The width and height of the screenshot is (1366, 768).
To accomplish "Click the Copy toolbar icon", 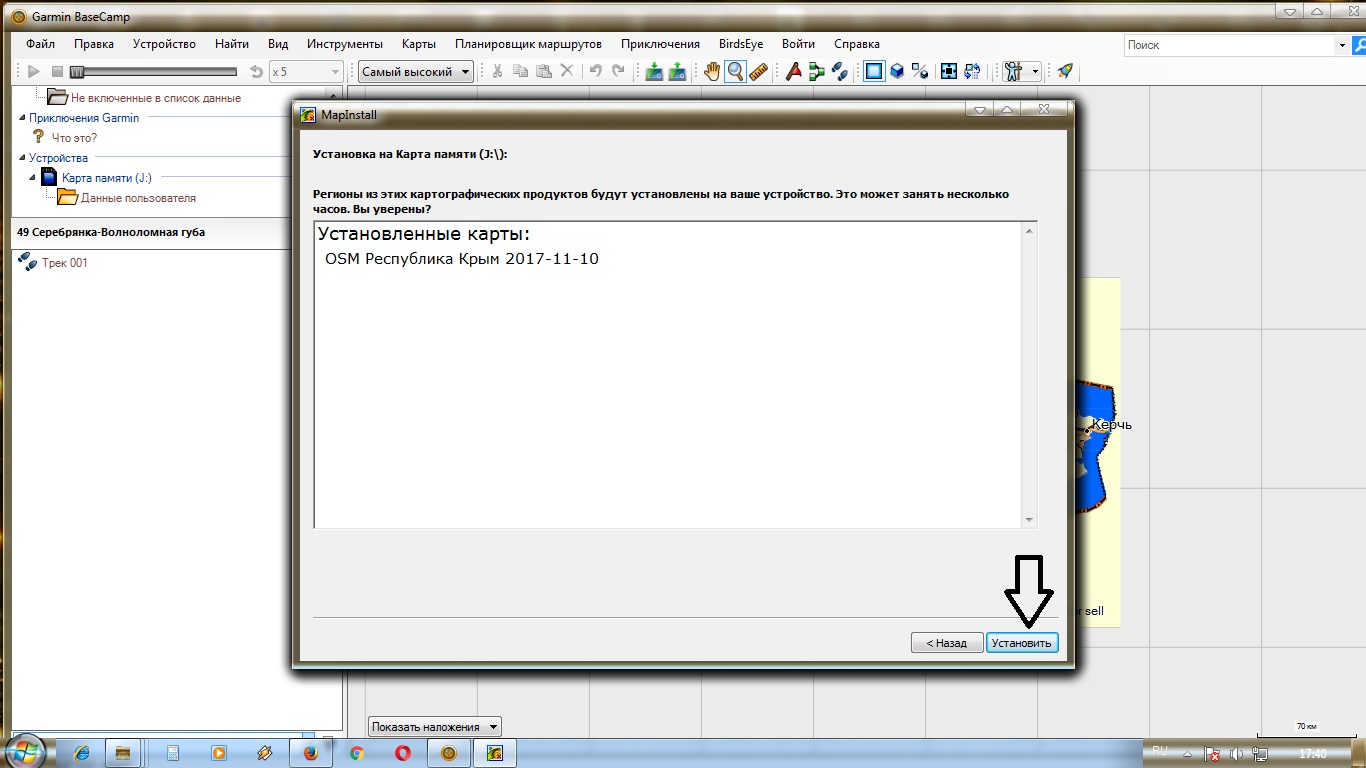I will [520, 71].
